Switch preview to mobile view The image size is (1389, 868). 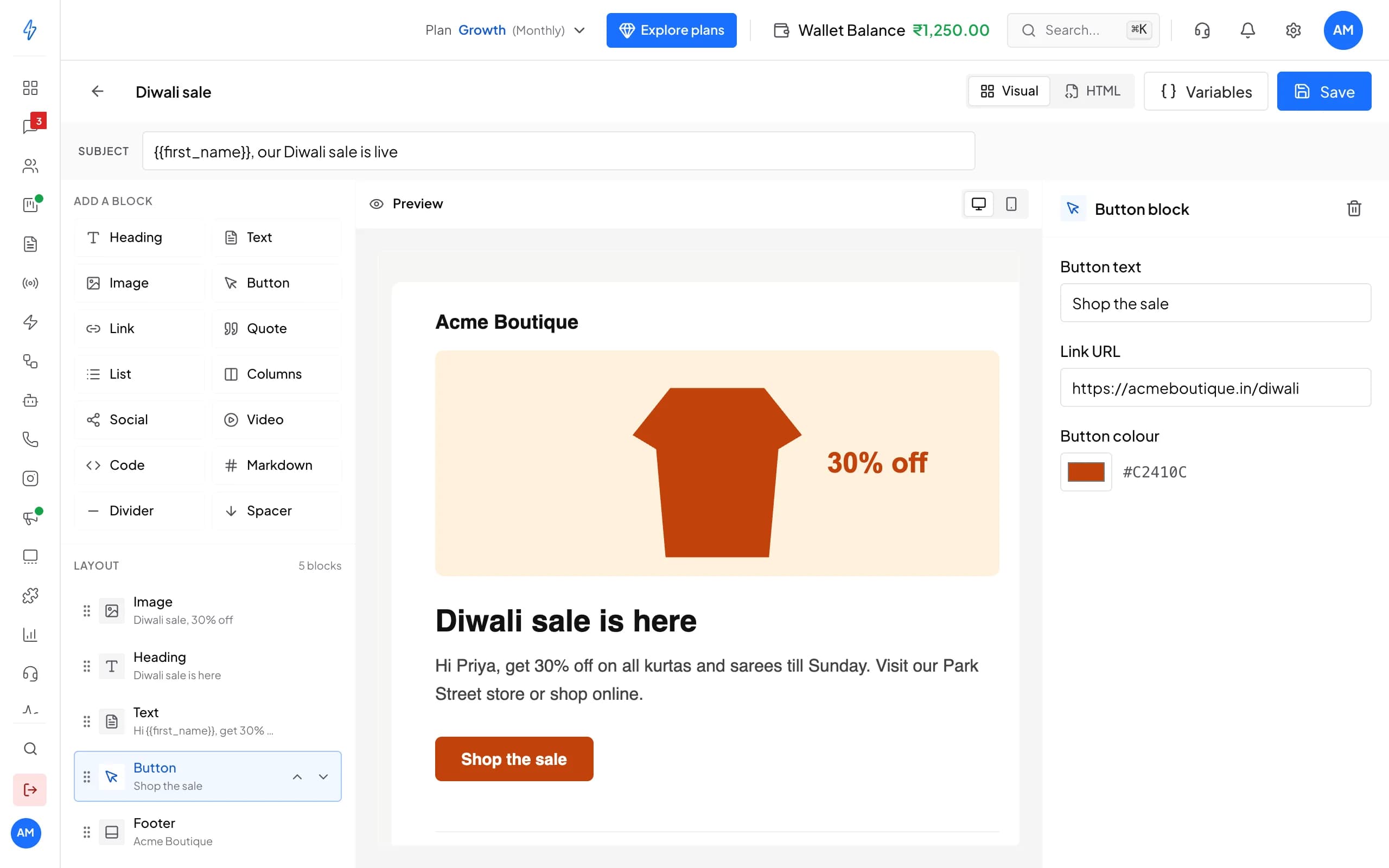point(1011,204)
